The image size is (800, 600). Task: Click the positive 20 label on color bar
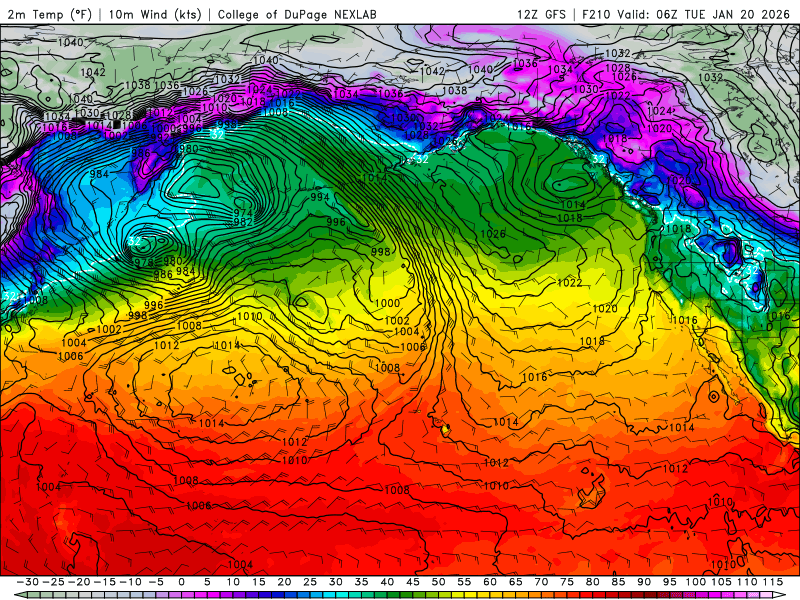click(284, 582)
